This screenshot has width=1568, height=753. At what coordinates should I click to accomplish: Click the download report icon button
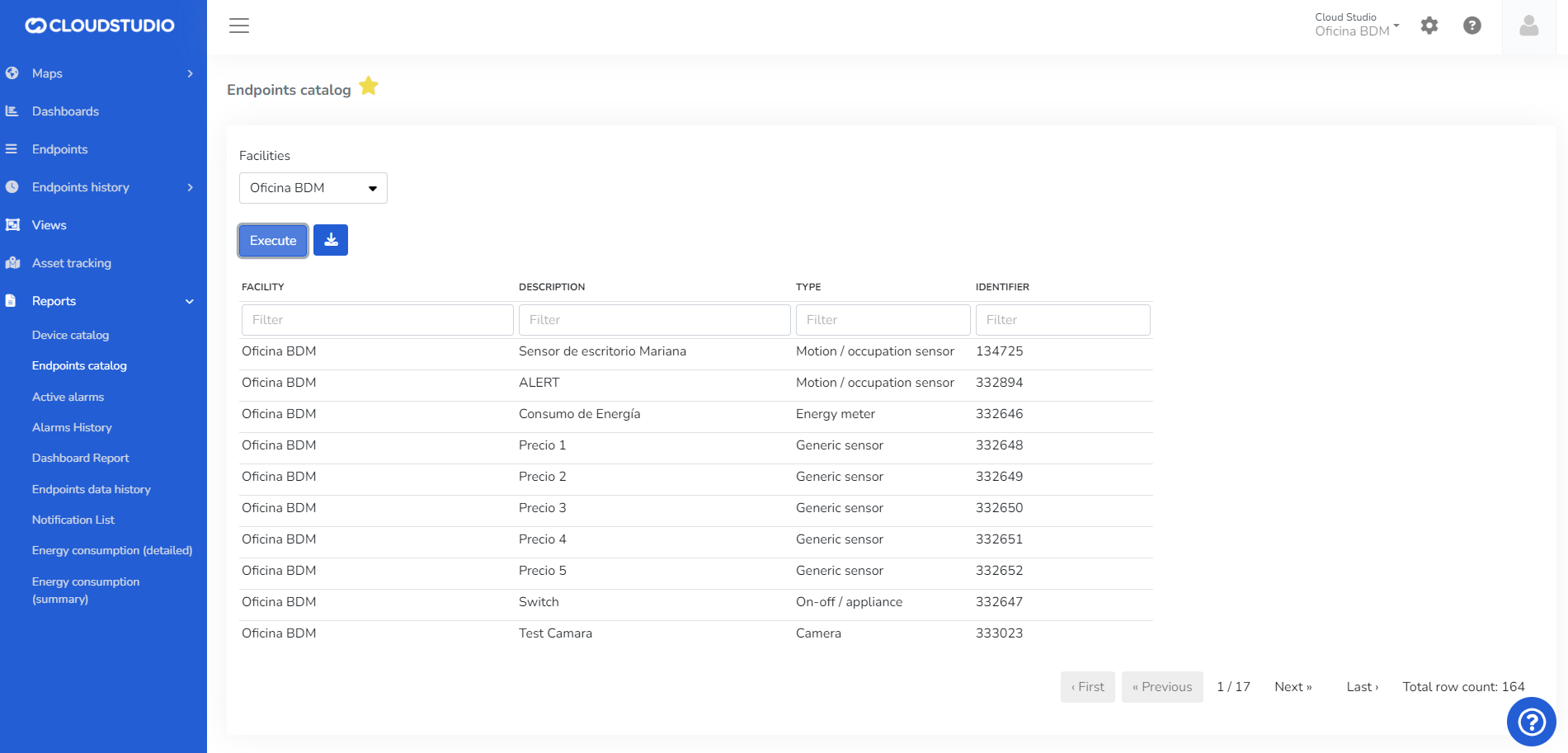(331, 240)
